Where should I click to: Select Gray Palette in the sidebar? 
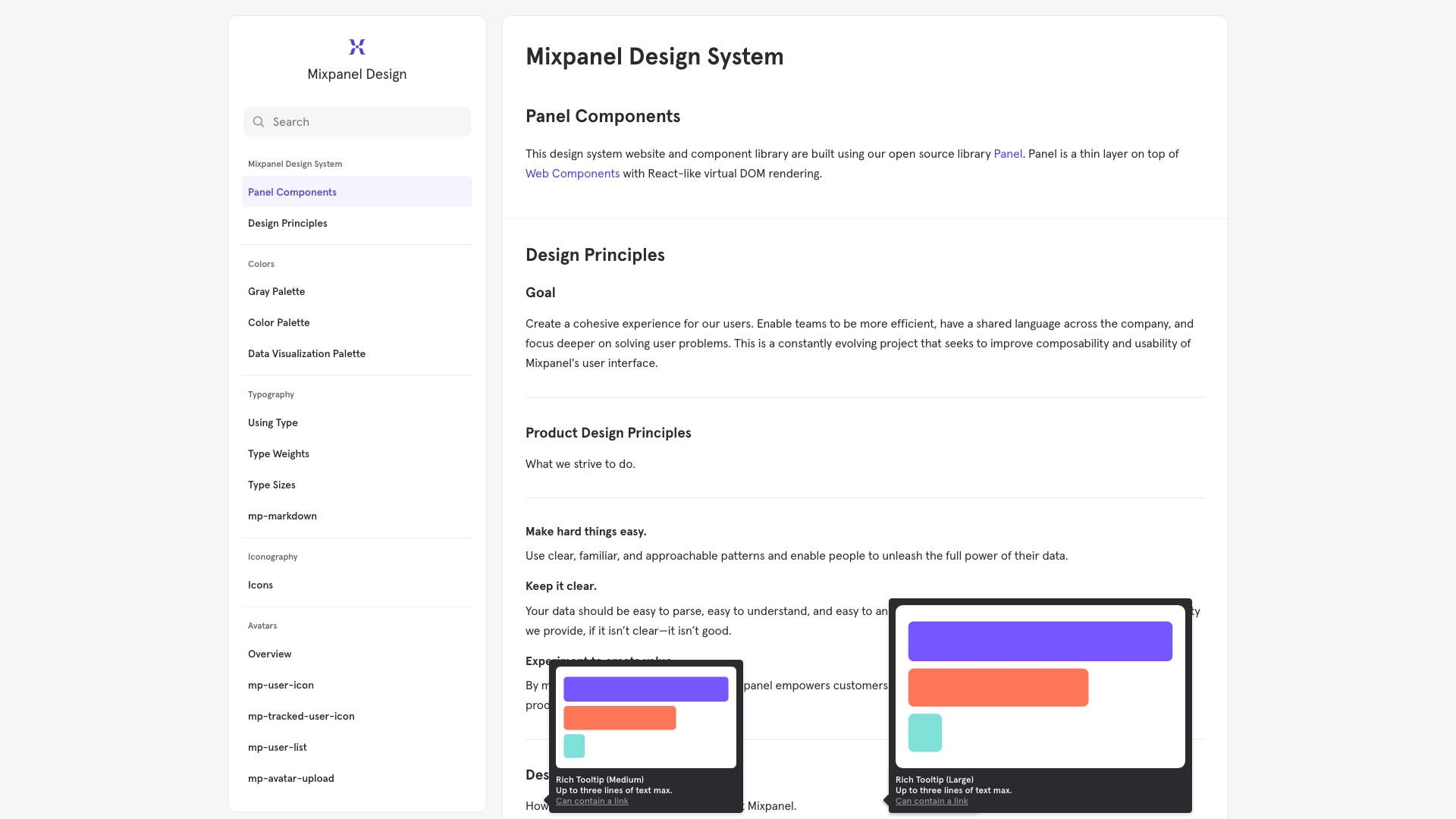pos(276,291)
